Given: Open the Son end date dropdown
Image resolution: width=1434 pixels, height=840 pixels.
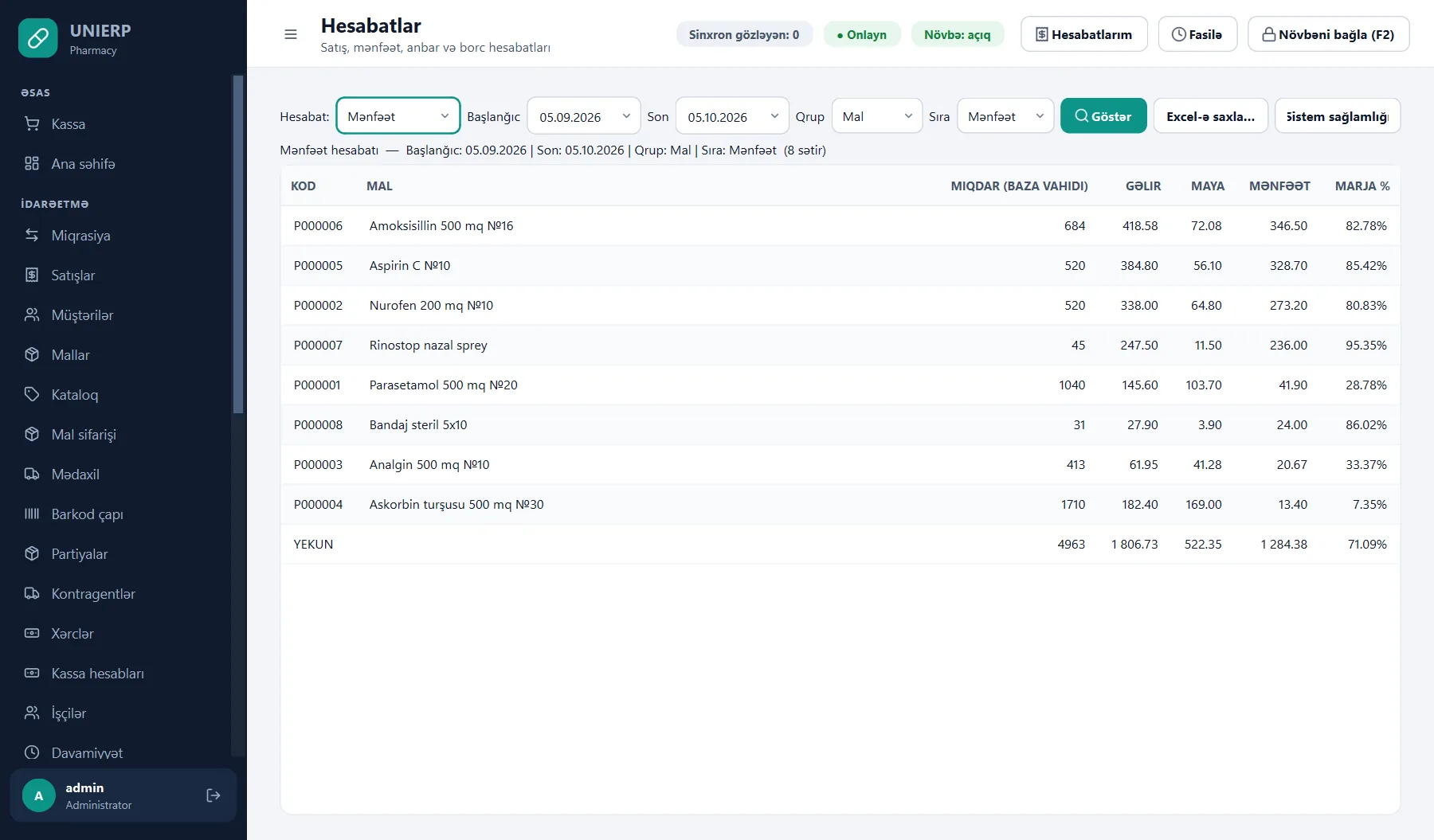Looking at the screenshot, I should coord(732,116).
